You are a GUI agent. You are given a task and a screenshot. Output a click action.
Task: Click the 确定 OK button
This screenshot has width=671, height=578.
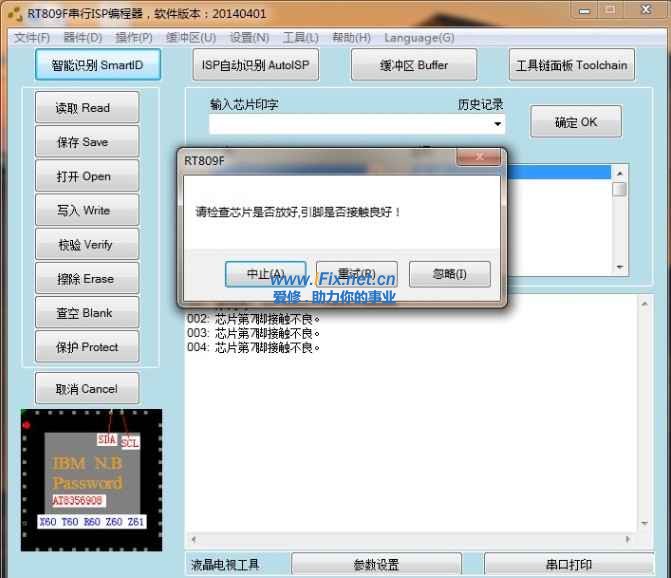pyautogui.click(x=576, y=122)
